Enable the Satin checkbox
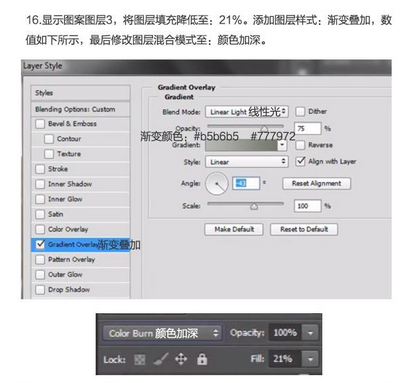Image resolution: width=400 pixels, height=383 pixels. click(40, 214)
